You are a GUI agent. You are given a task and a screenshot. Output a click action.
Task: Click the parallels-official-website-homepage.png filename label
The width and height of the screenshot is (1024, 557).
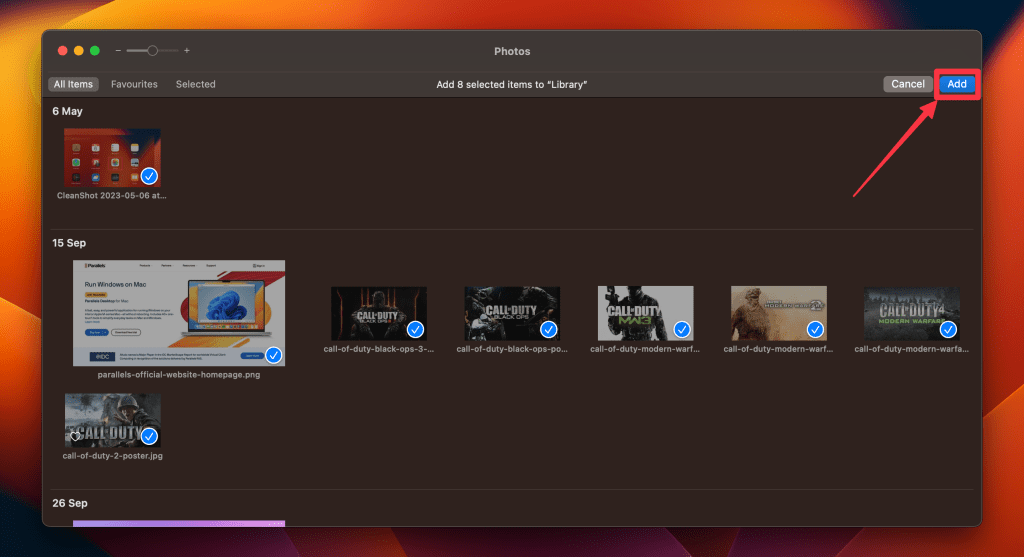[x=178, y=375]
